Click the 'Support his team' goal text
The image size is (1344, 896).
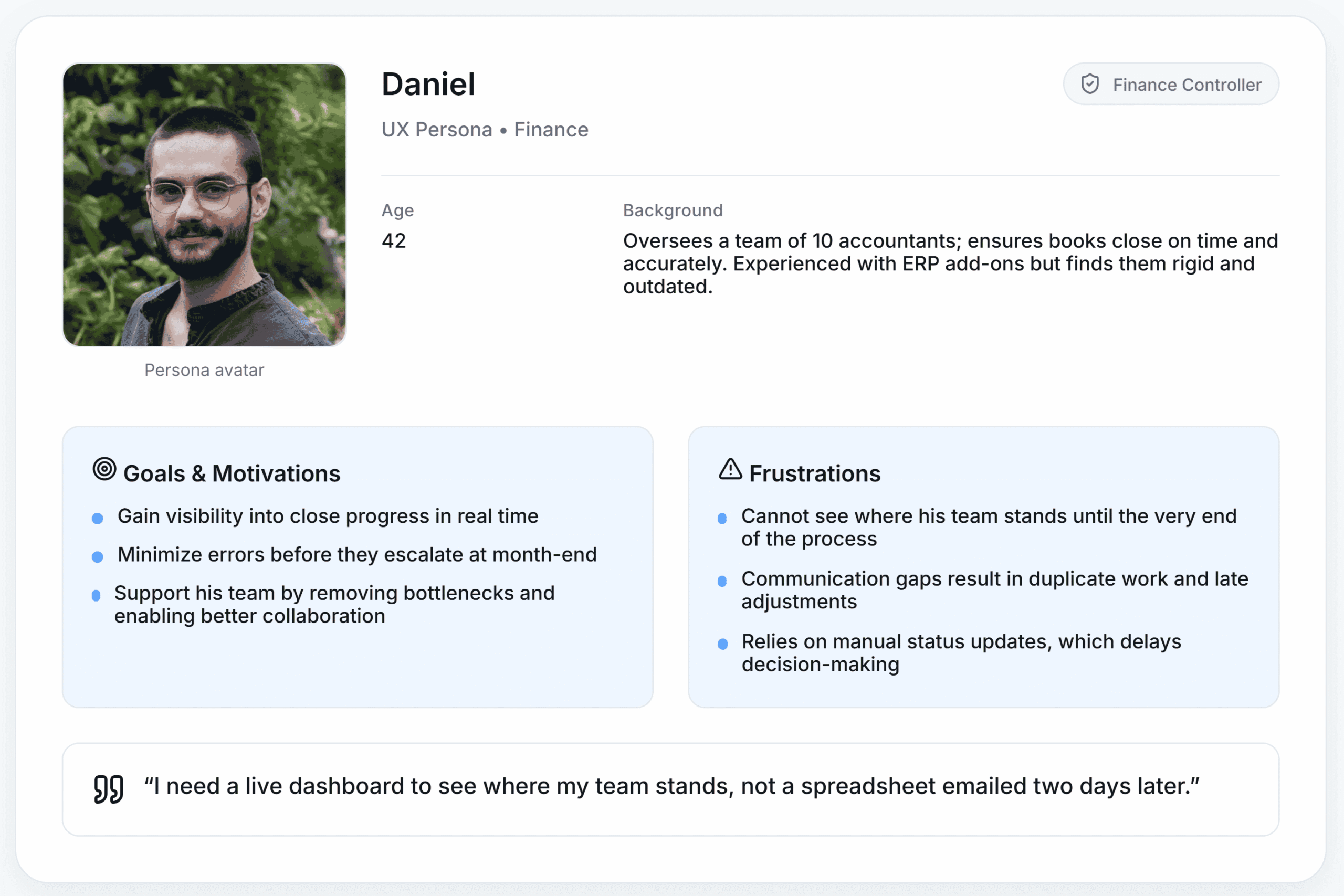334,605
